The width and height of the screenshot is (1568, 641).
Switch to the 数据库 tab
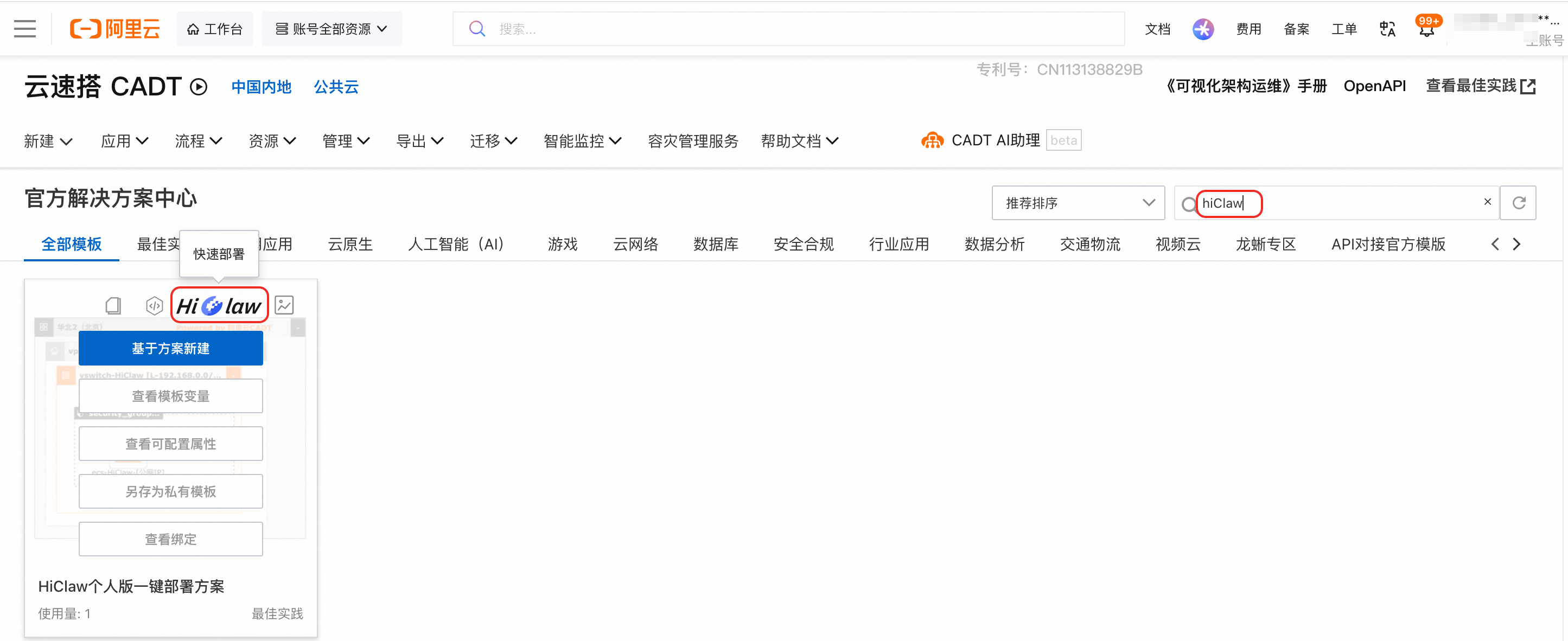716,244
